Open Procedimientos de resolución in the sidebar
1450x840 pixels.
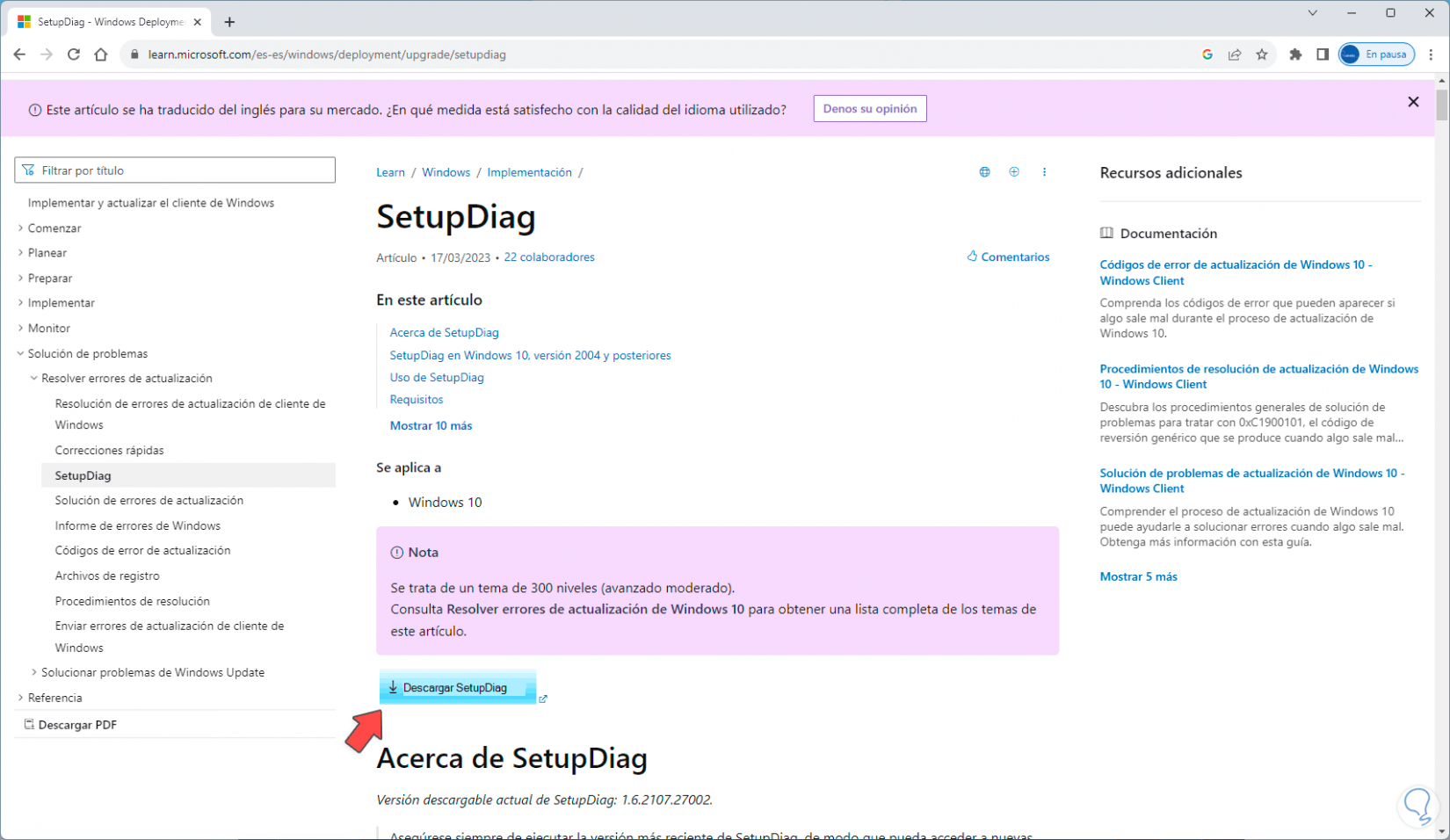[133, 602]
